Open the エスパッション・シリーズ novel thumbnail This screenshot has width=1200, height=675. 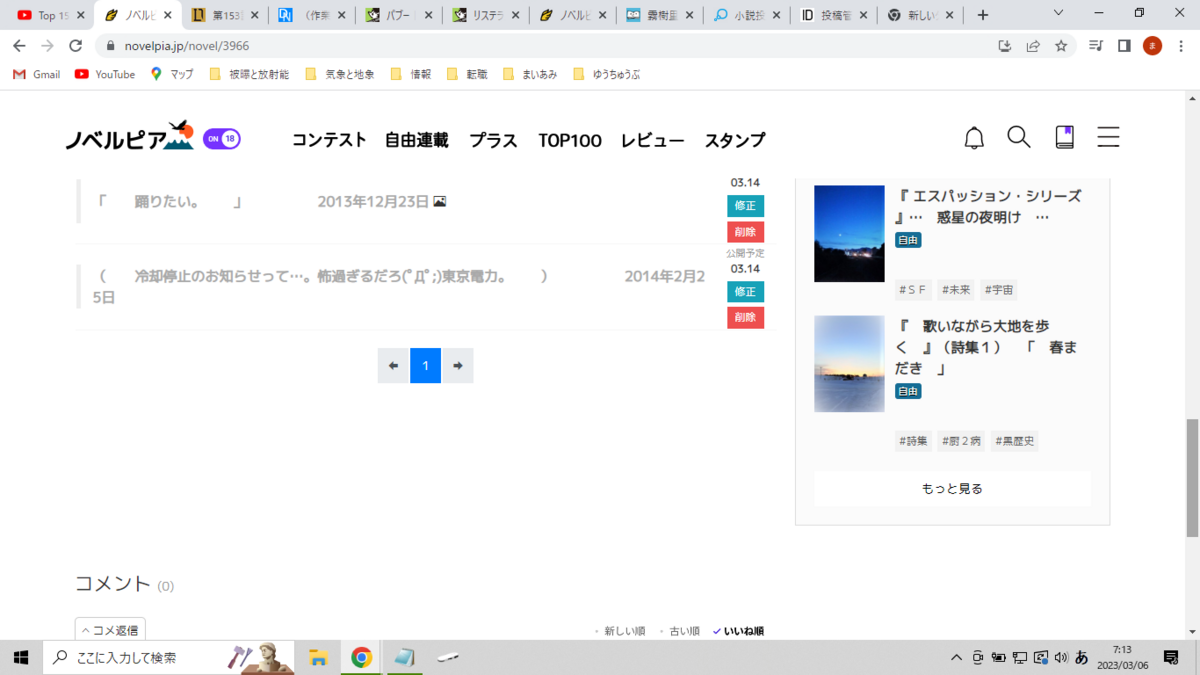(x=849, y=233)
